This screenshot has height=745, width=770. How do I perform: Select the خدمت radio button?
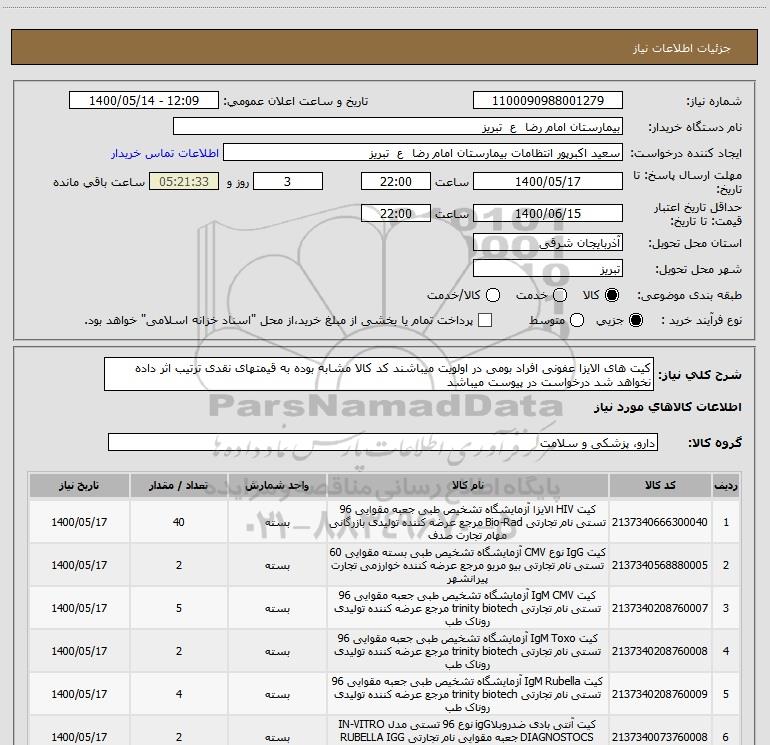point(560,295)
